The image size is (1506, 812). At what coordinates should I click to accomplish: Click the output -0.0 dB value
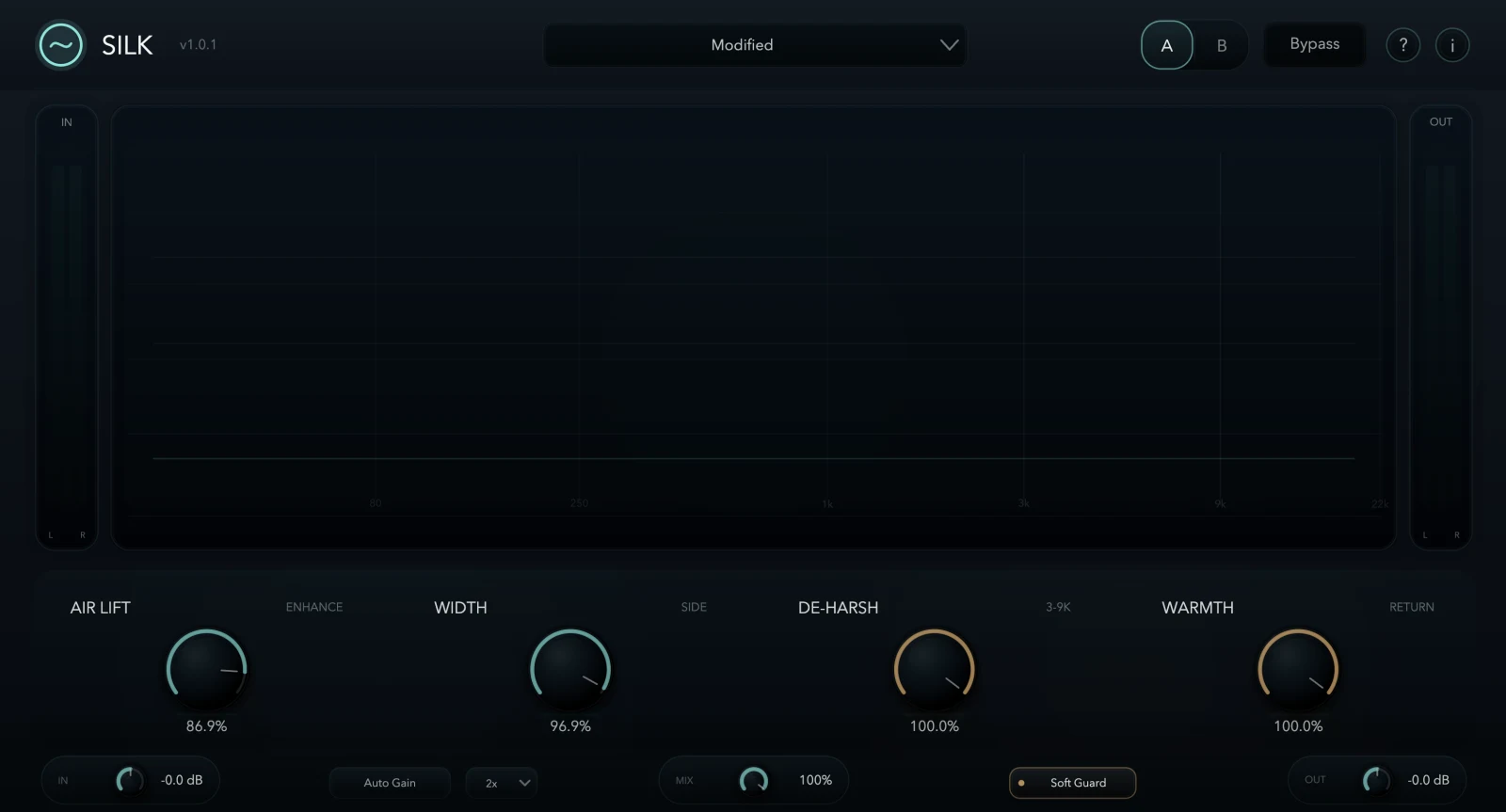pos(1428,780)
